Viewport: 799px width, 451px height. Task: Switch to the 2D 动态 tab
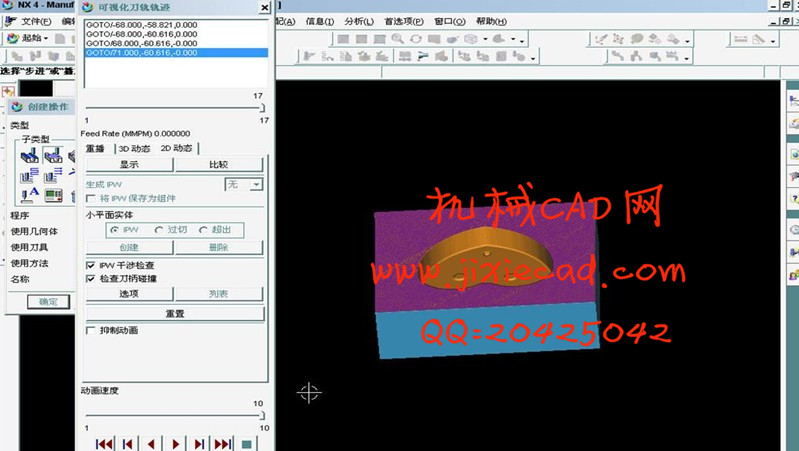coord(176,148)
